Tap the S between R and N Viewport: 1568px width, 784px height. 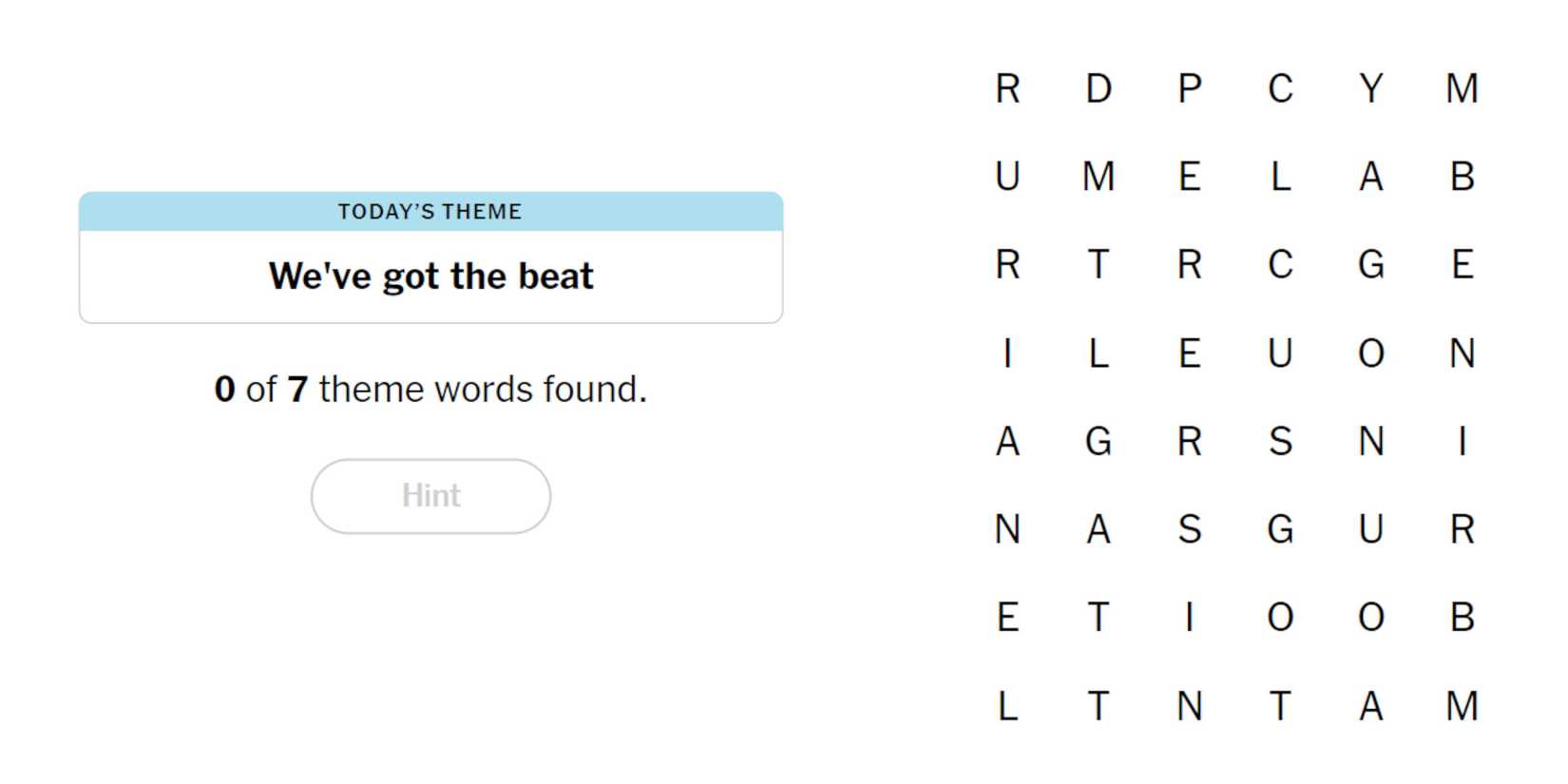click(x=1280, y=442)
